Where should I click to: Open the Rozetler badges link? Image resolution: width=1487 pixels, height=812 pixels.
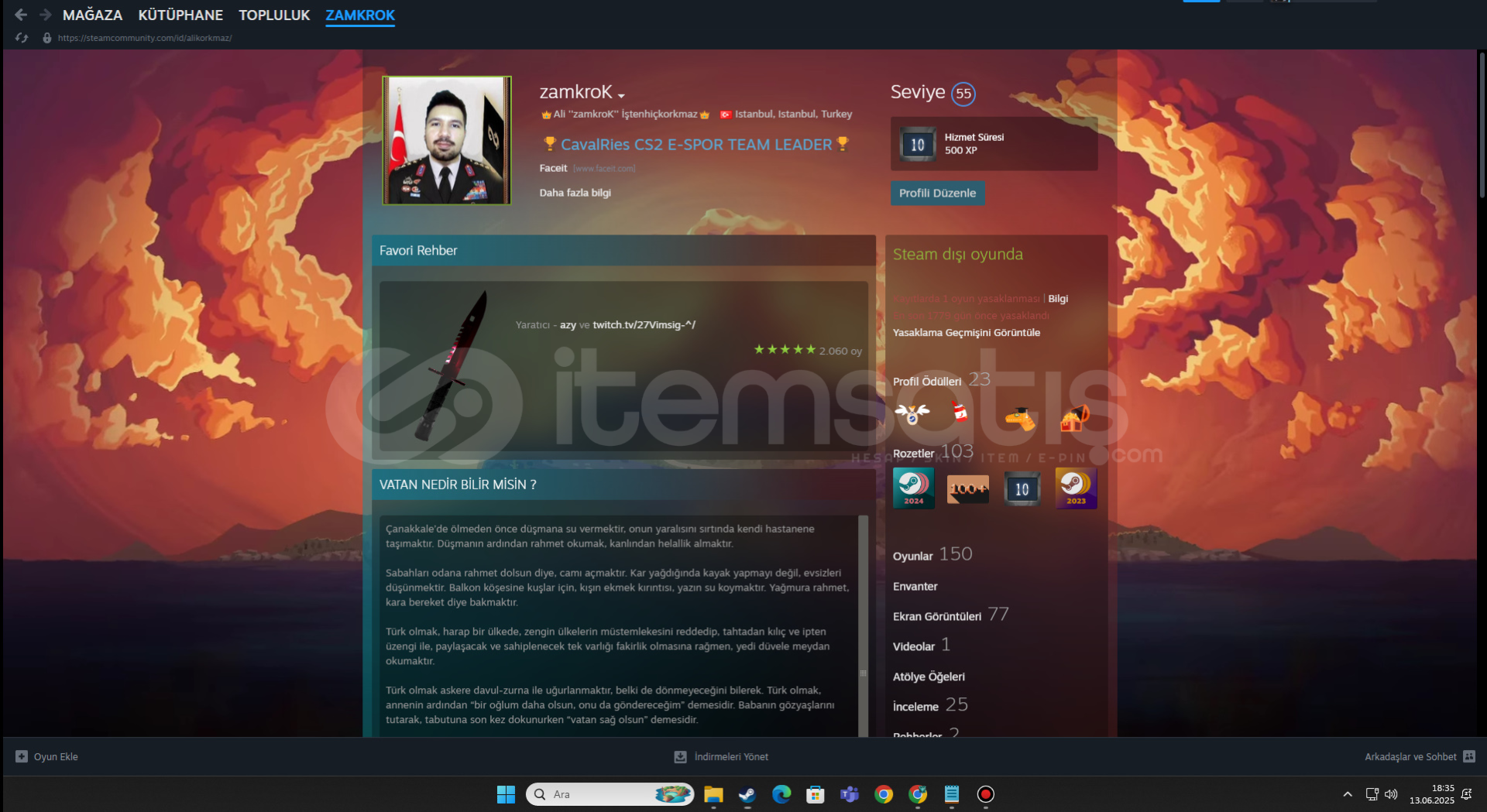coord(914,454)
